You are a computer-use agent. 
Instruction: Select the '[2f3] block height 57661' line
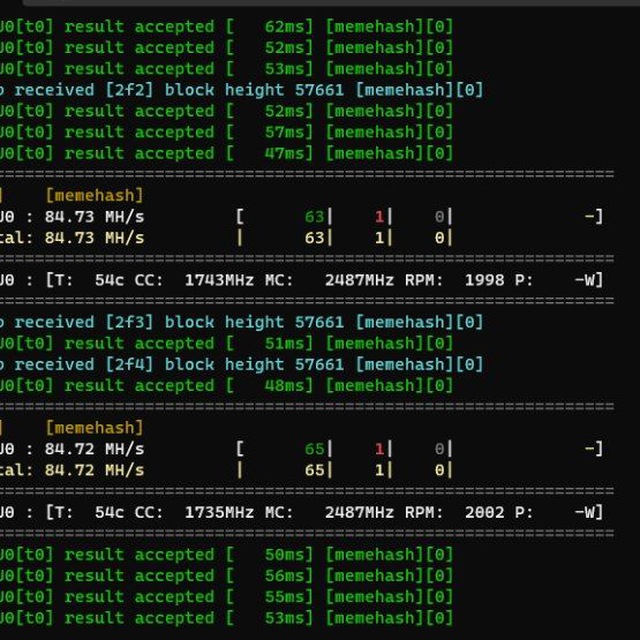(x=242, y=322)
